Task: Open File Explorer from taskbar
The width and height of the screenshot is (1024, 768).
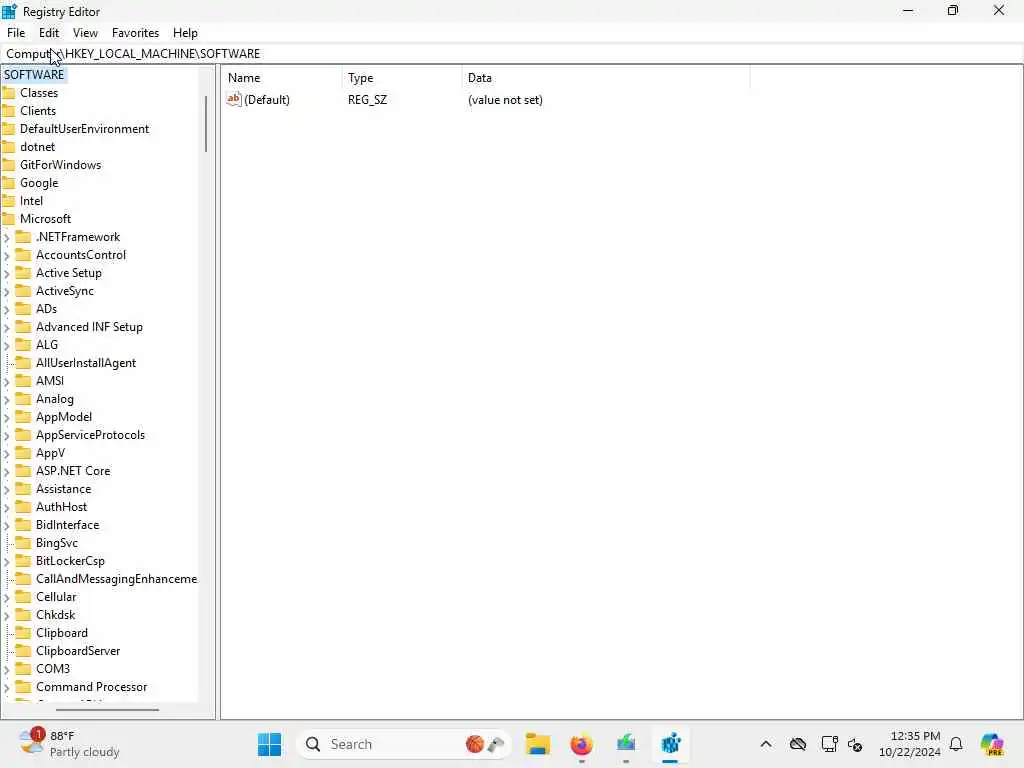Action: point(537,744)
